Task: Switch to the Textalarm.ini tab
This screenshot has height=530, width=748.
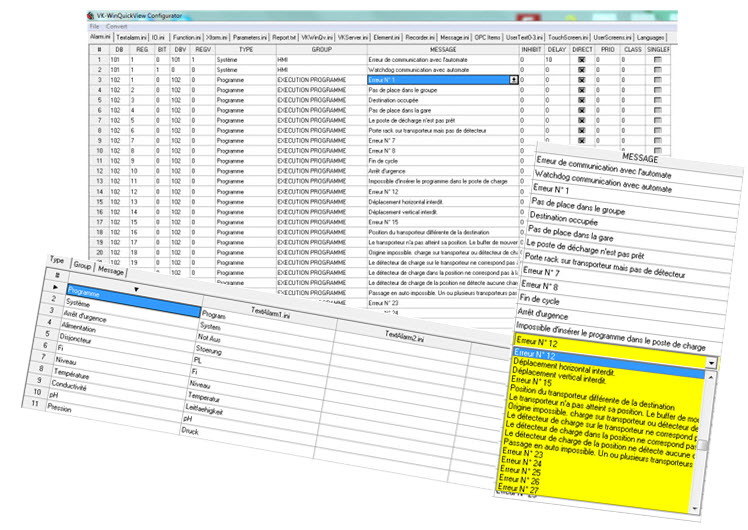Action: (131, 37)
